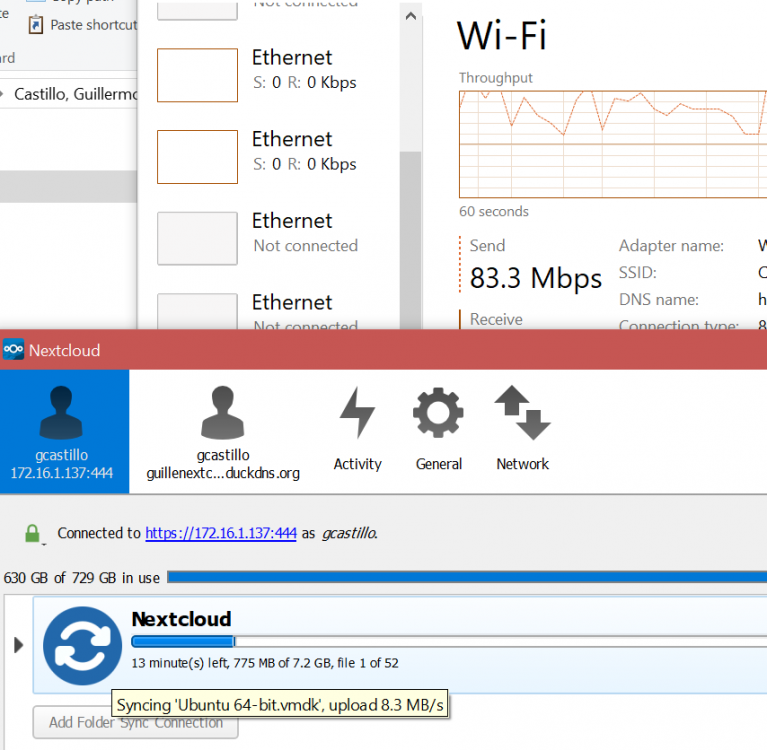Click the blue Nextcloud sync status icon
The width and height of the screenshot is (767, 750).
tap(82, 646)
